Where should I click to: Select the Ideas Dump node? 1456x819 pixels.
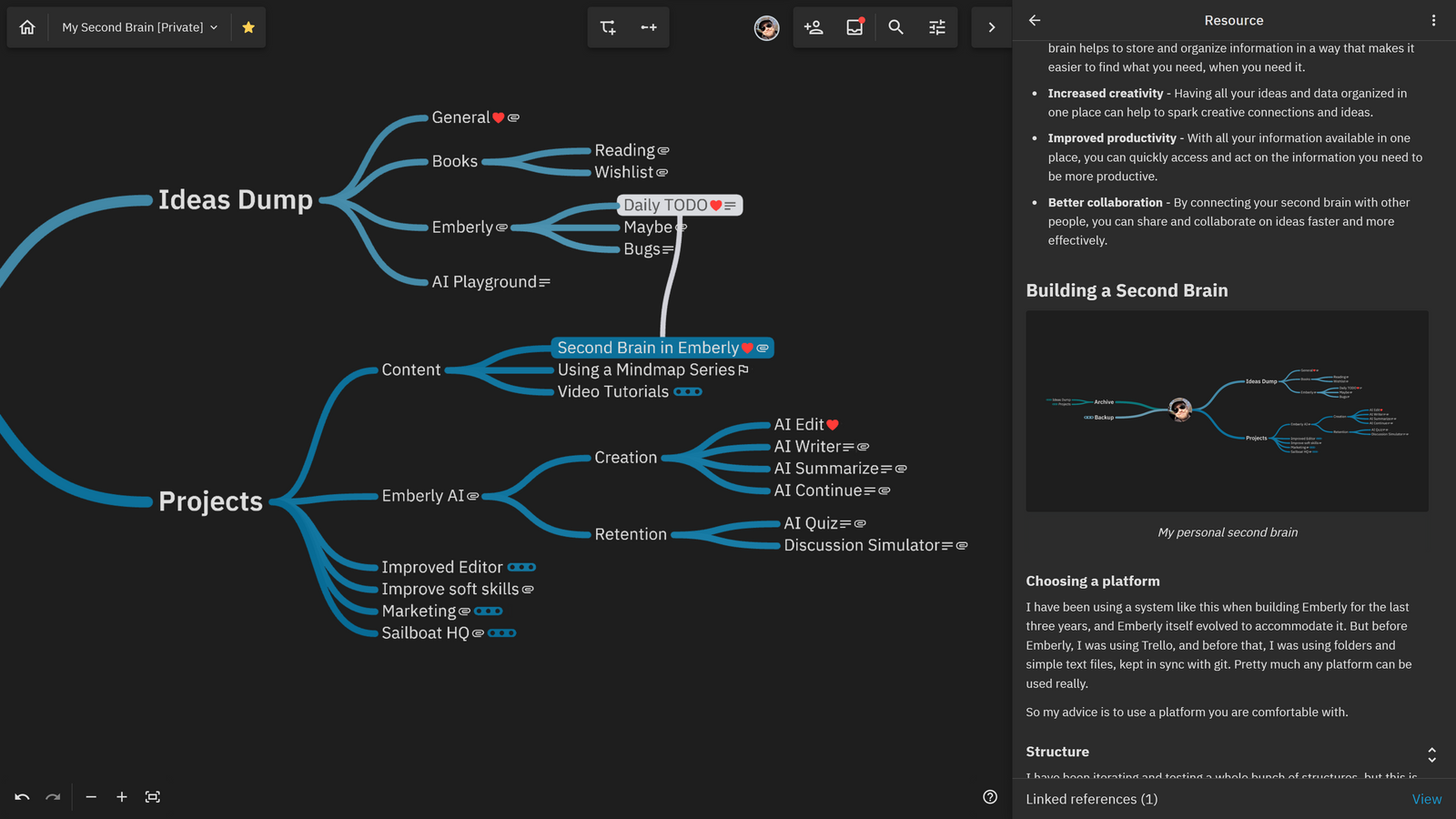(236, 200)
